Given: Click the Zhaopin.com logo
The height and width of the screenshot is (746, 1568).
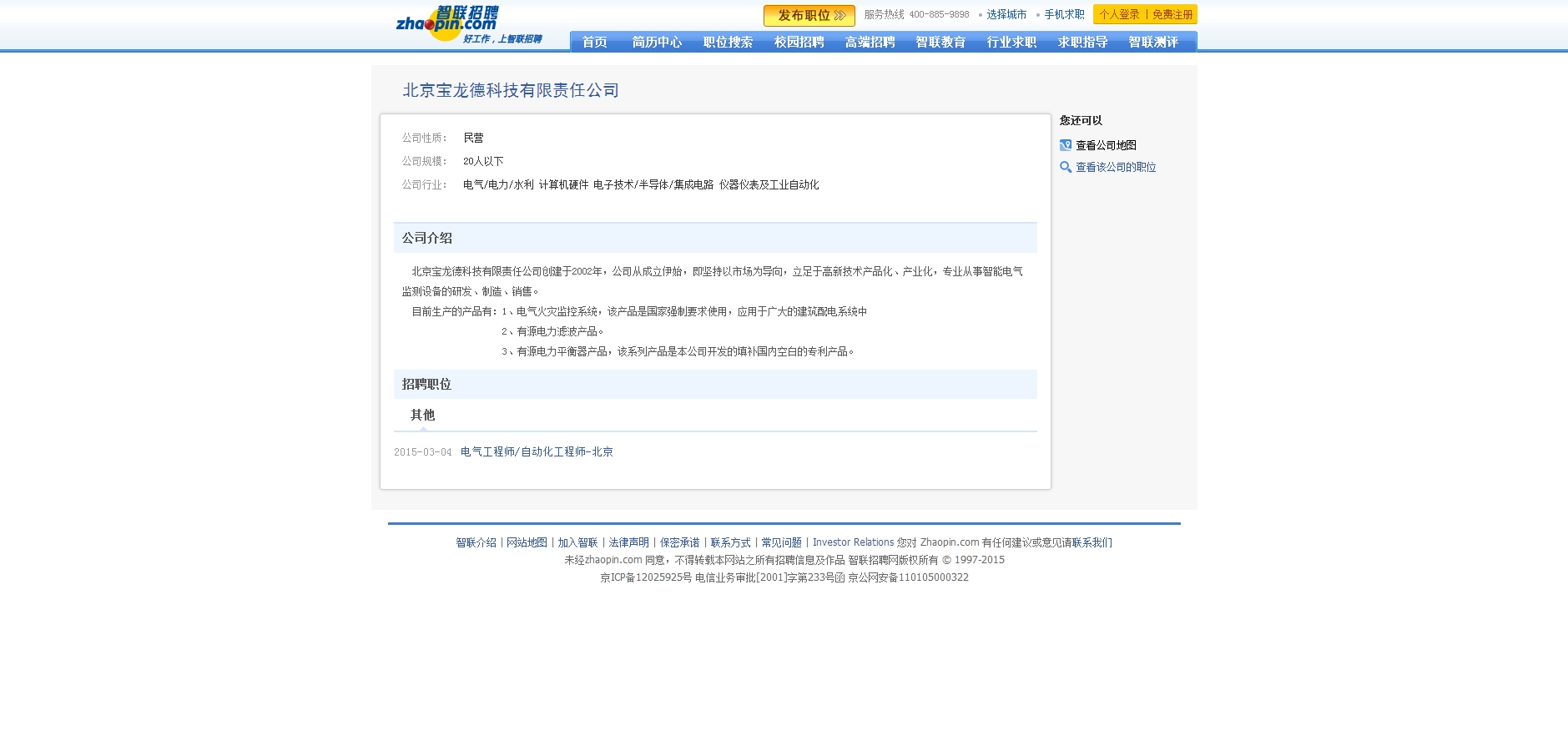Looking at the screenshot, I should (448, 23).
